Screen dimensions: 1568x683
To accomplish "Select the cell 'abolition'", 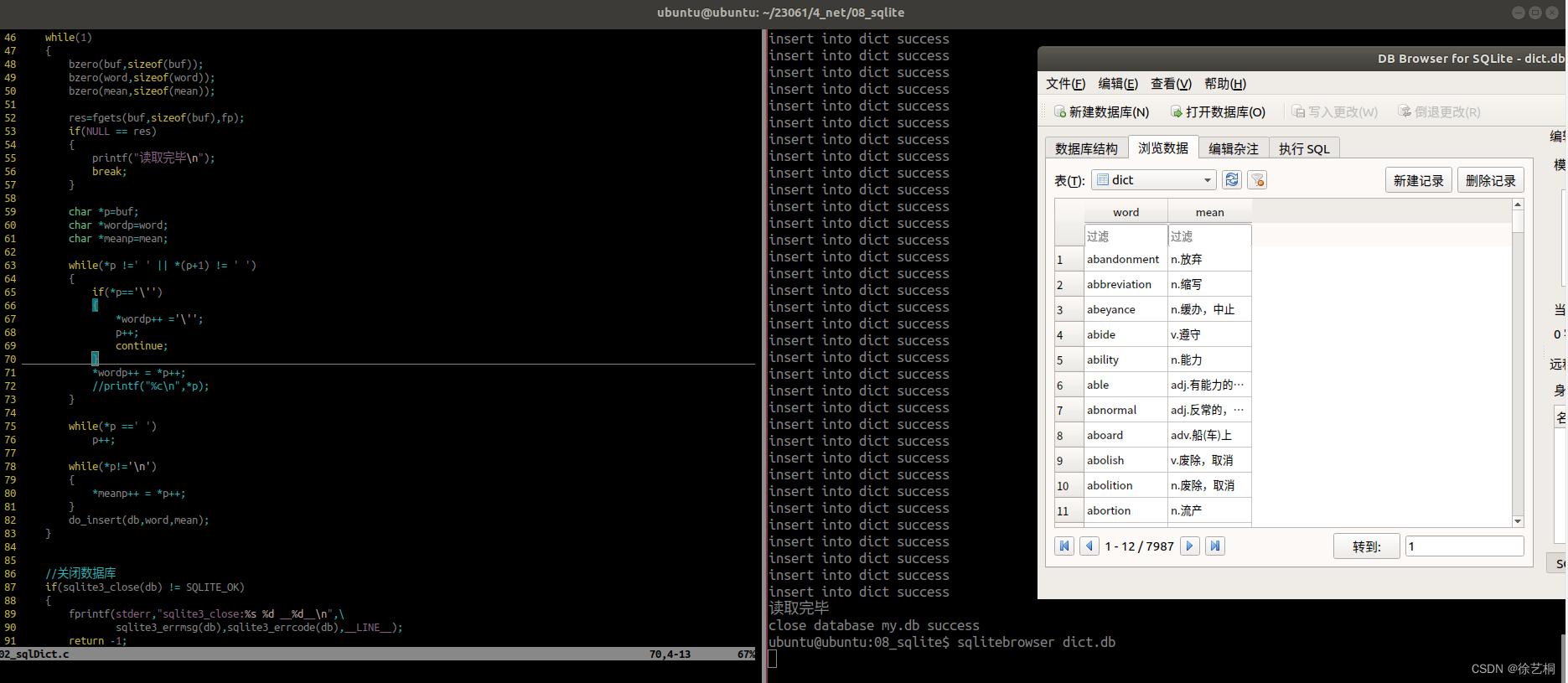I will pyautogui.click(x=1126, y=486).
